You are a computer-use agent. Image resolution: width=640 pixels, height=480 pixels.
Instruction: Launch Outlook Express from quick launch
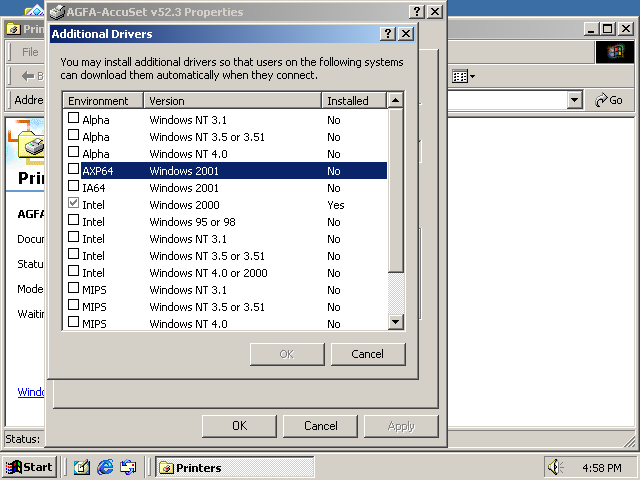pos(128,467)
